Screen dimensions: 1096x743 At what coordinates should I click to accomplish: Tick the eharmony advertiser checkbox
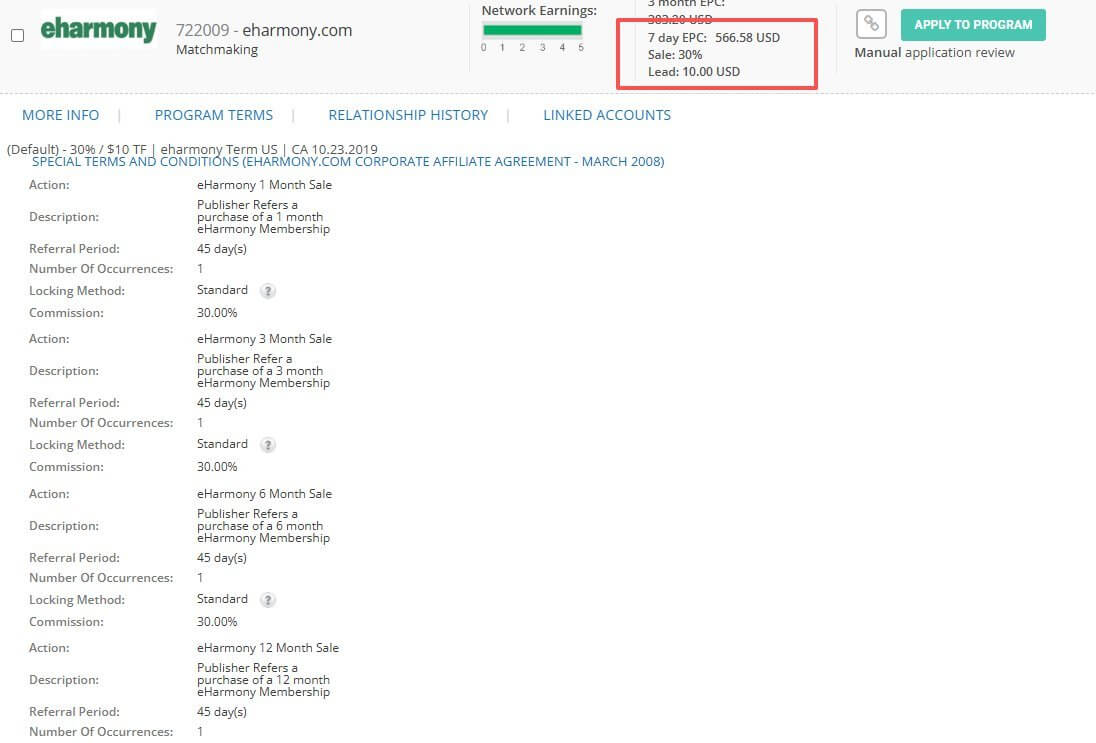tap(17, 35)
